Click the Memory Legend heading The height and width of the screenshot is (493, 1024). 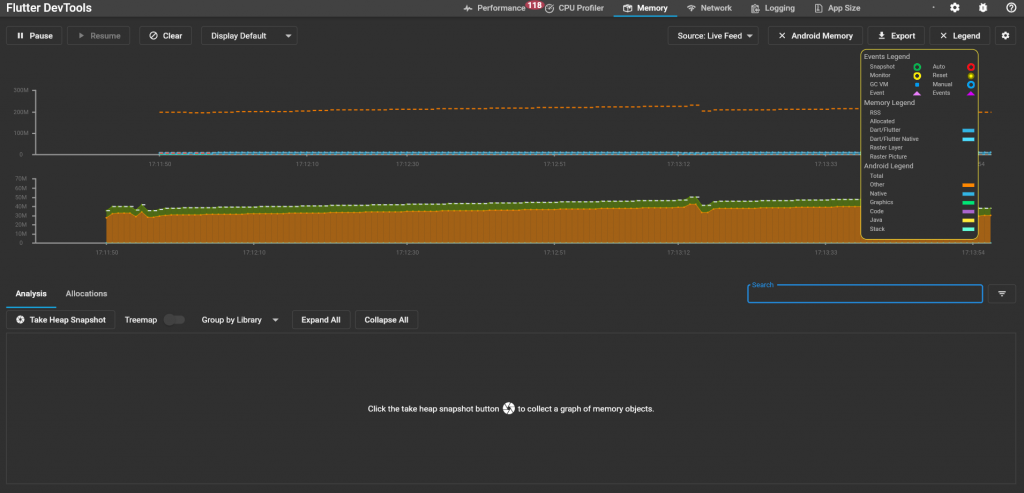click(x=888, y=103)
